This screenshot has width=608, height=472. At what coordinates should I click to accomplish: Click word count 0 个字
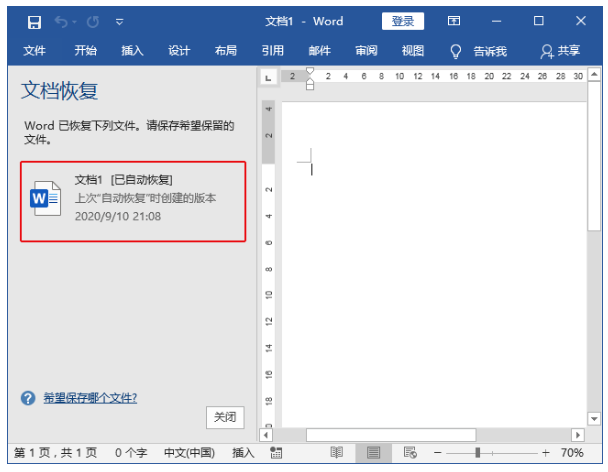[x=131, y=453]
